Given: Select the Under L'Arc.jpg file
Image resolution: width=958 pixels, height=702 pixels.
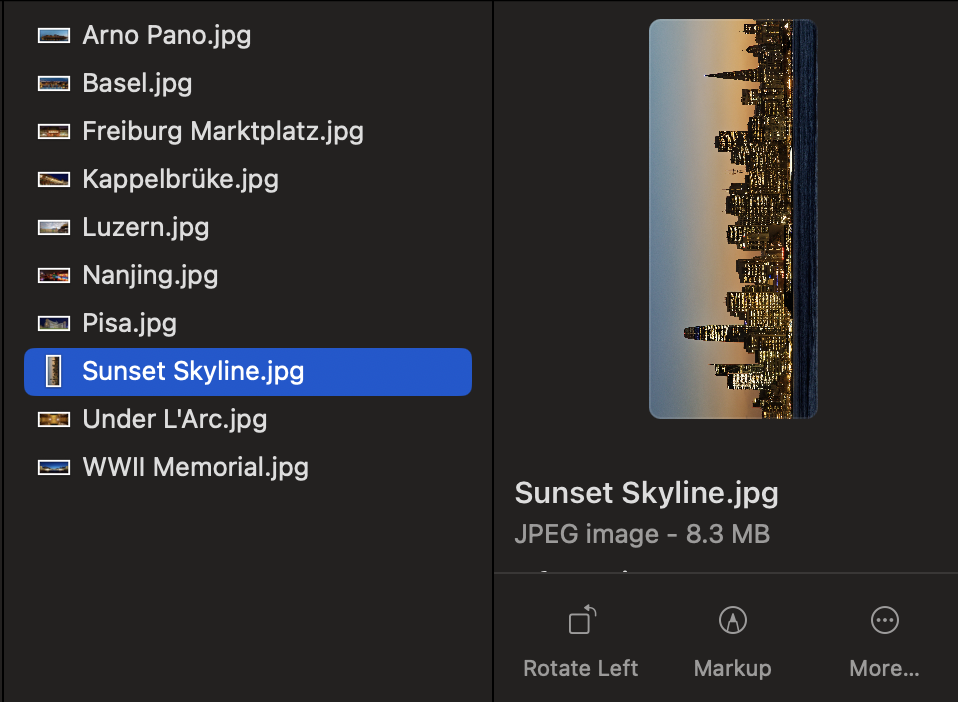Looking at the screenshot, I should point(174,420).
